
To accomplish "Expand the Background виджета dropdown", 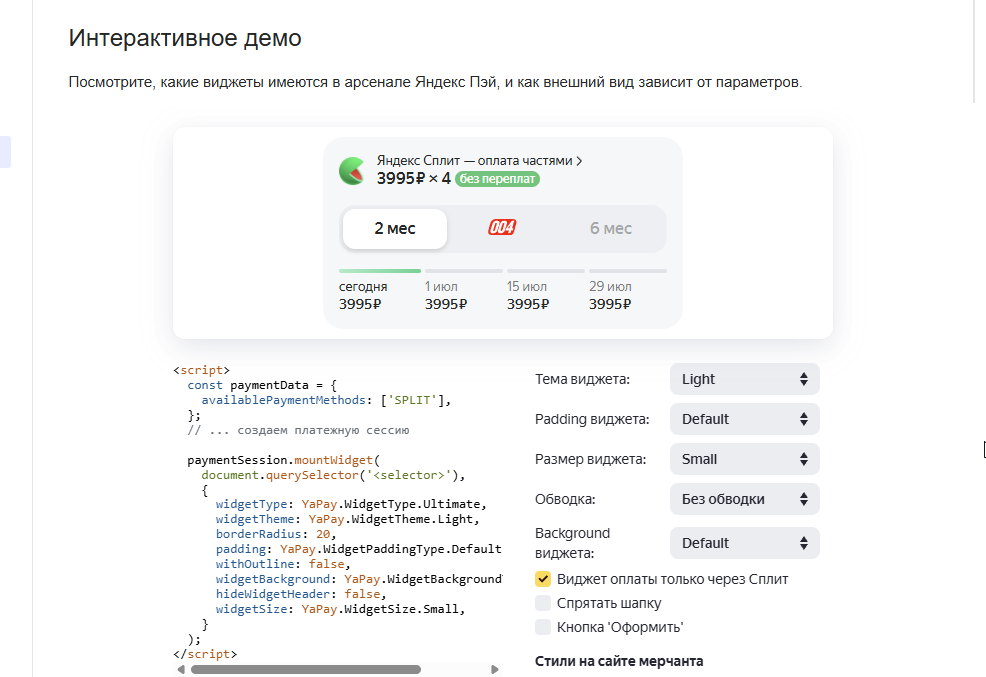I will [x=745, y=543].
